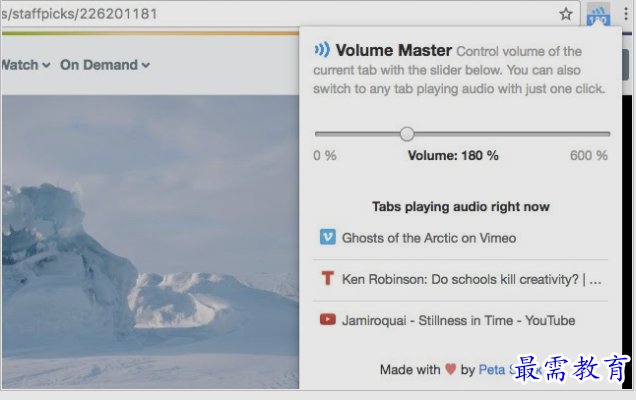Switch to Ghosts of the Arctic tab title
The image size is (636, 400).
pos(429,238)
